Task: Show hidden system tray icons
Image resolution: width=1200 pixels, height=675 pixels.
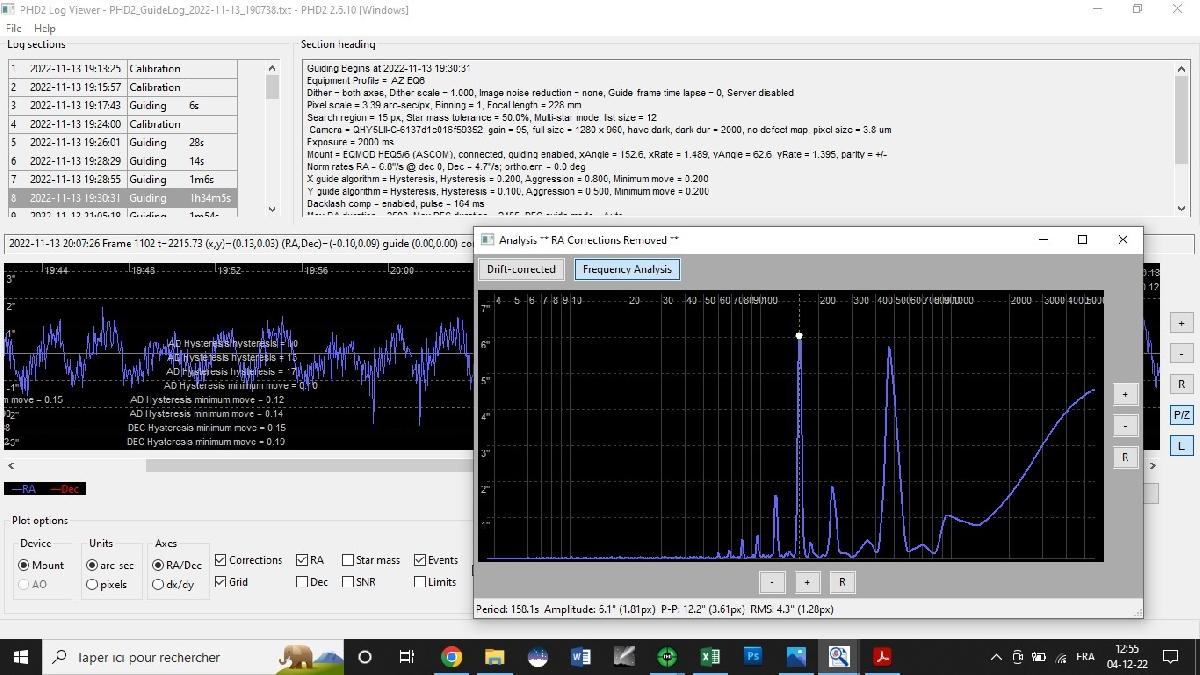Action: [996, 657]
